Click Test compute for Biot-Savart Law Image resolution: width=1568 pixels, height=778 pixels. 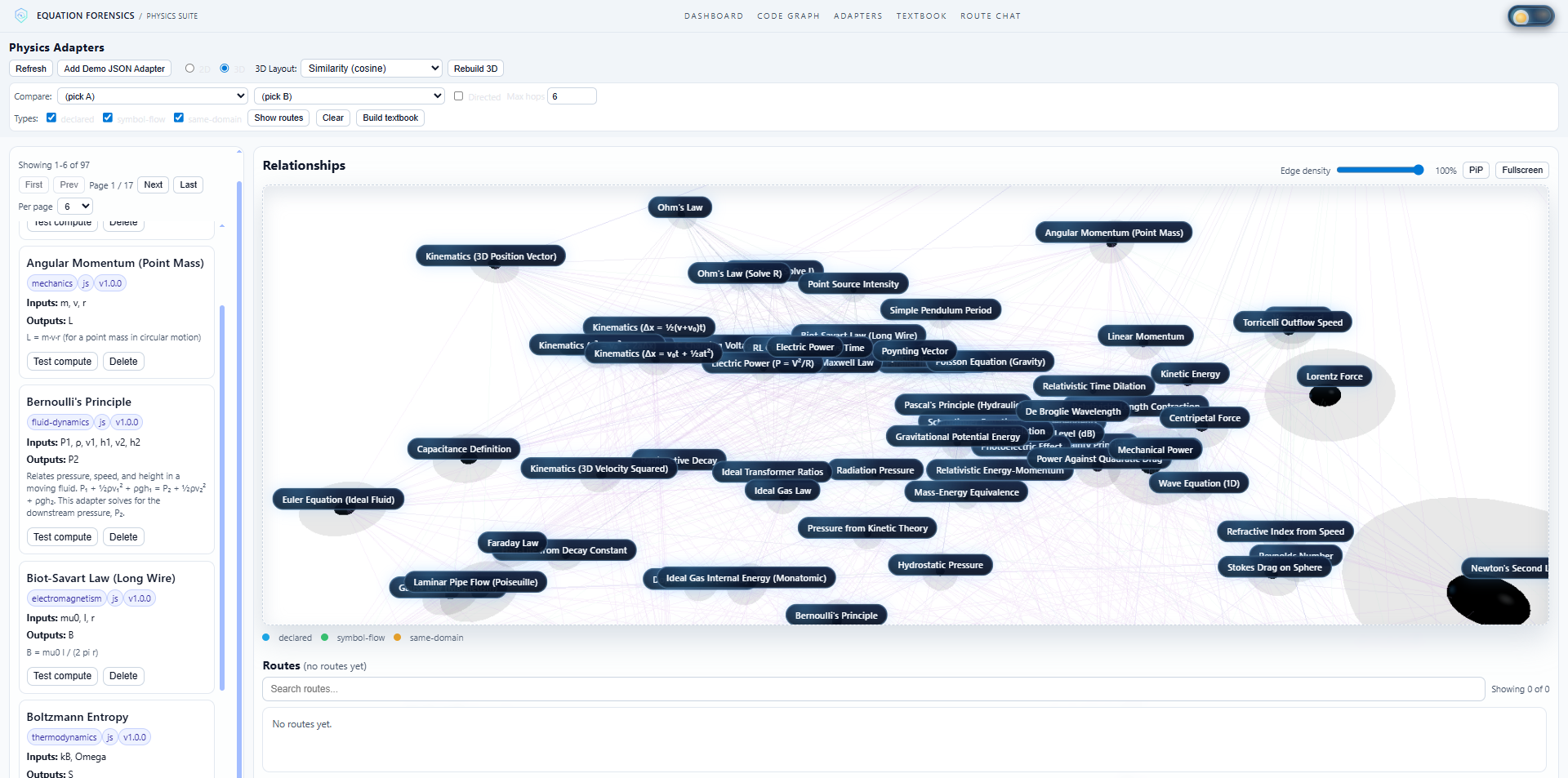(63, 676)
